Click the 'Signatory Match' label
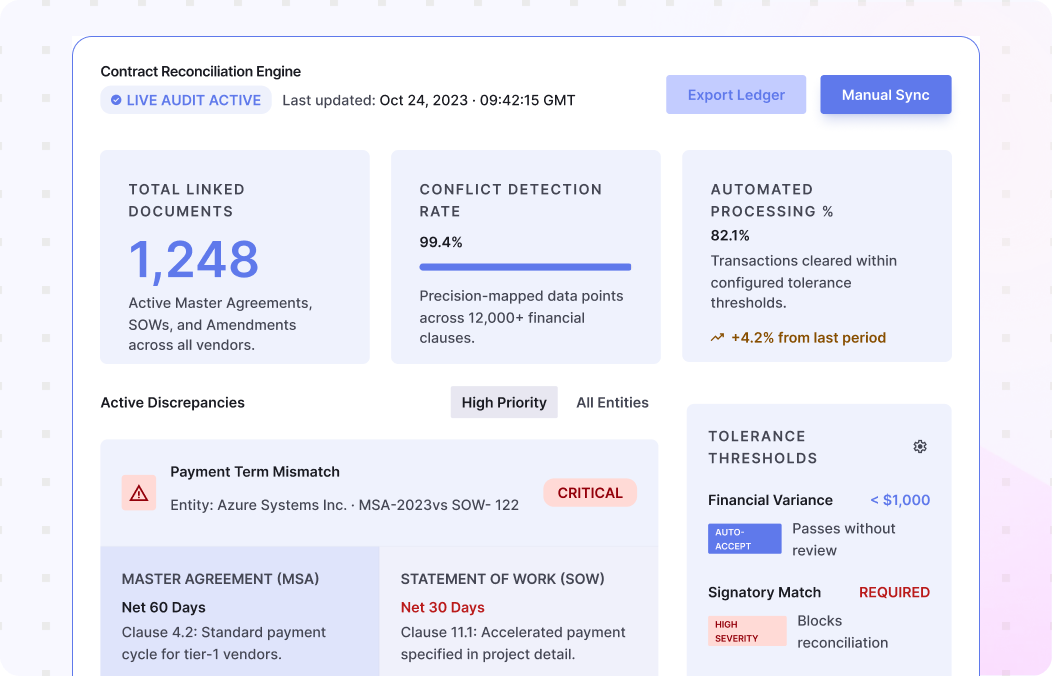 [764, 592]
